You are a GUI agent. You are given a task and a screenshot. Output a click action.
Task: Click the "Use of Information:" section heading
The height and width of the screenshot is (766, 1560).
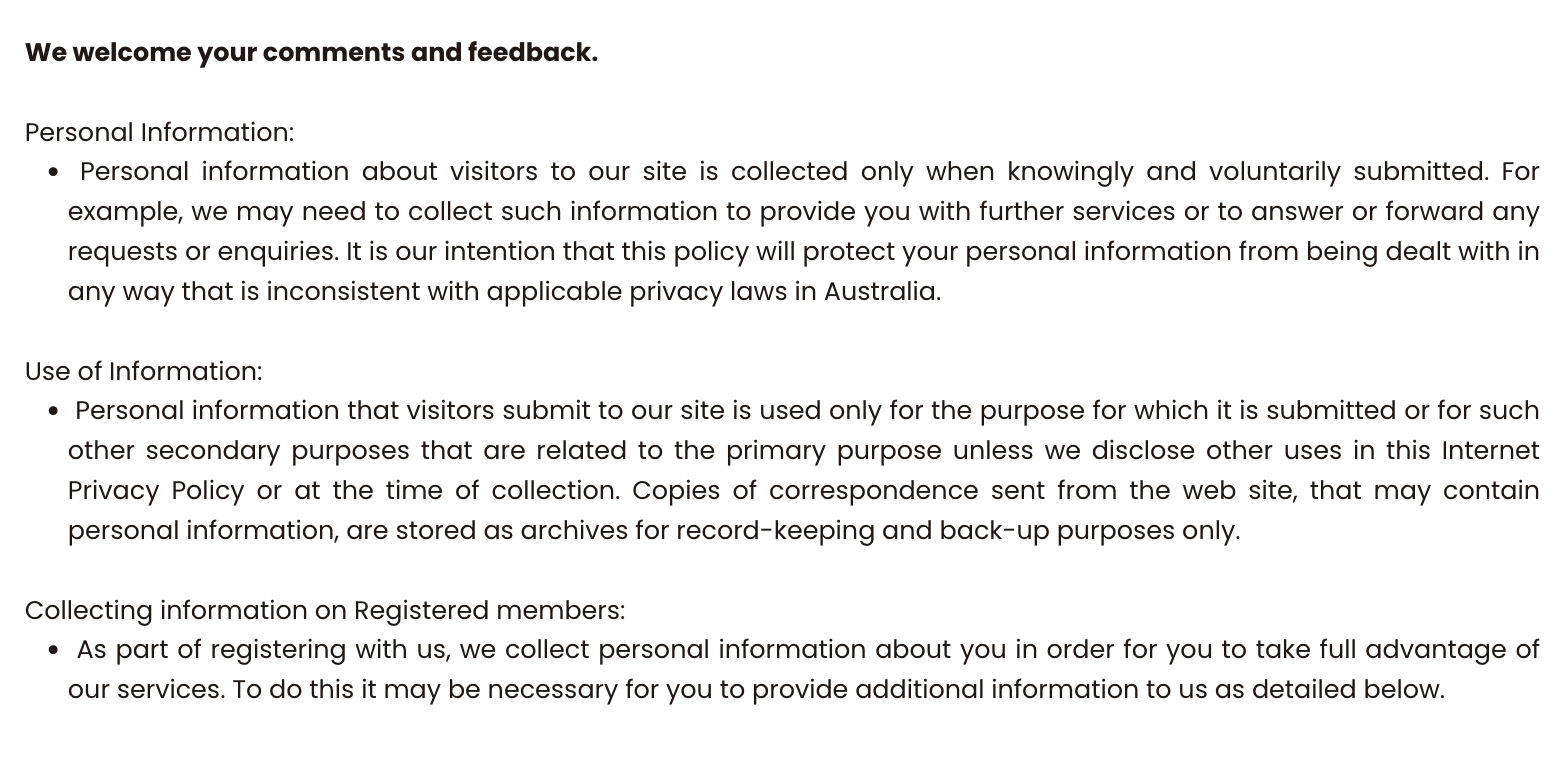pos(143,371)
